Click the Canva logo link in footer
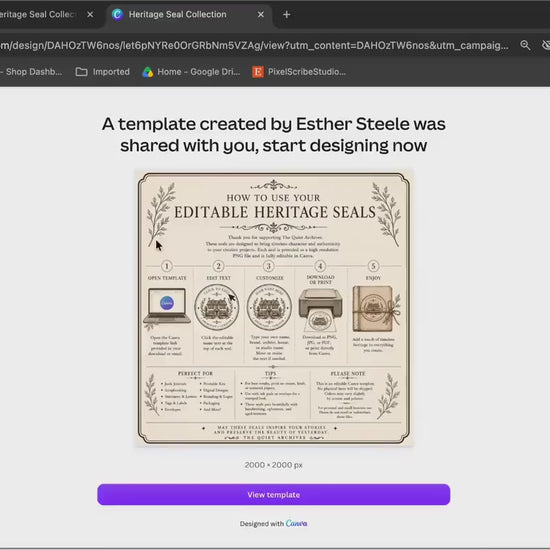Image resolution: width=550 pixels, height=550 pixels. [x=296, y=523]
